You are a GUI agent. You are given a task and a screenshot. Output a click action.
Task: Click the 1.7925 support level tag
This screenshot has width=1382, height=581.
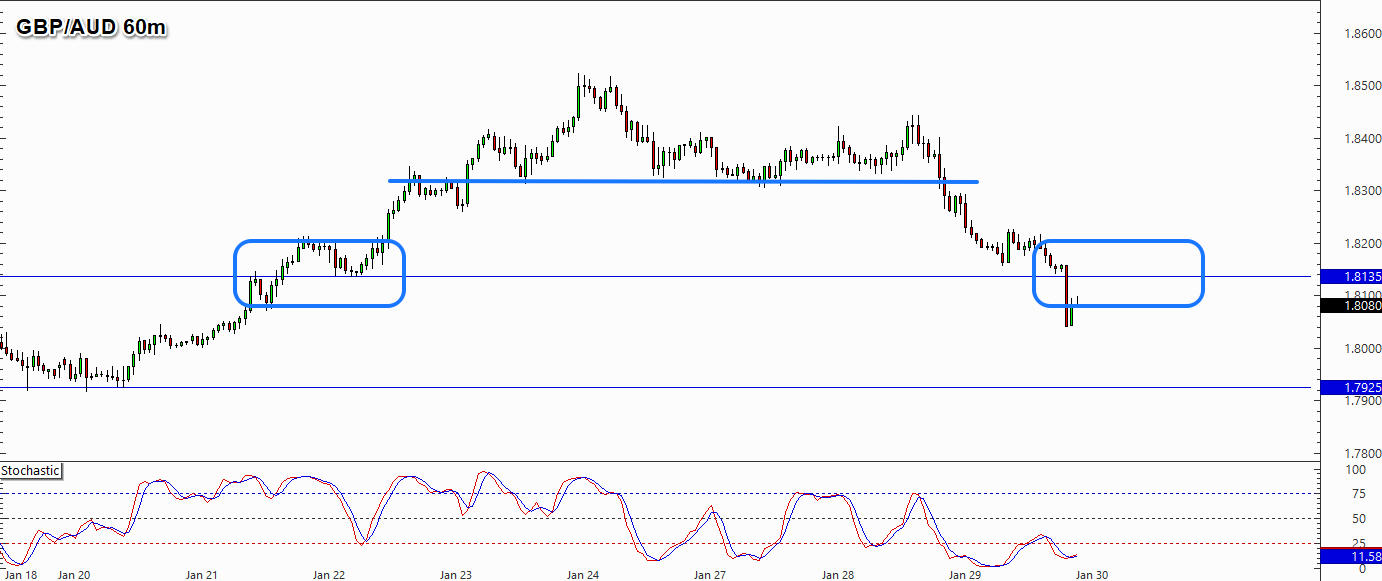1351,387
